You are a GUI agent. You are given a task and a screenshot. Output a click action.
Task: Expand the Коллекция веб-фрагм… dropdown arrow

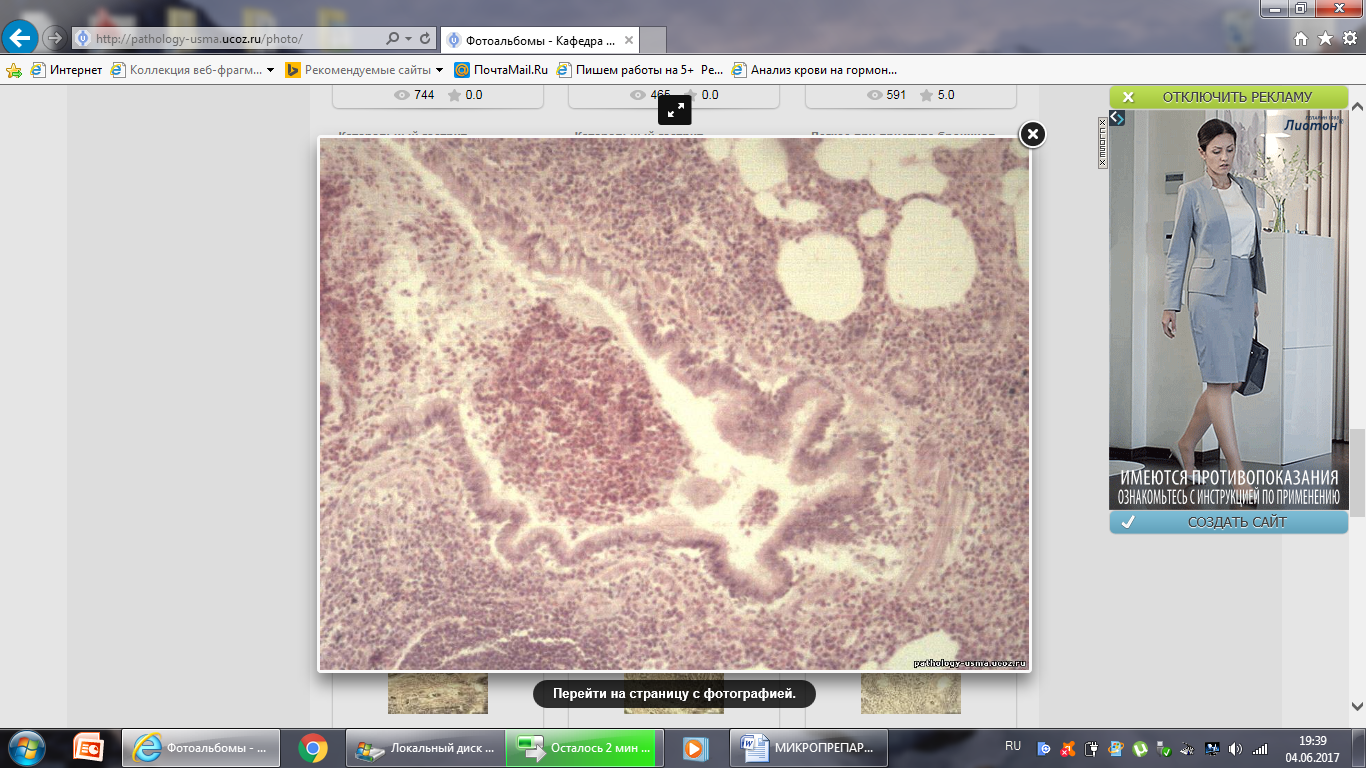(271, 70)
